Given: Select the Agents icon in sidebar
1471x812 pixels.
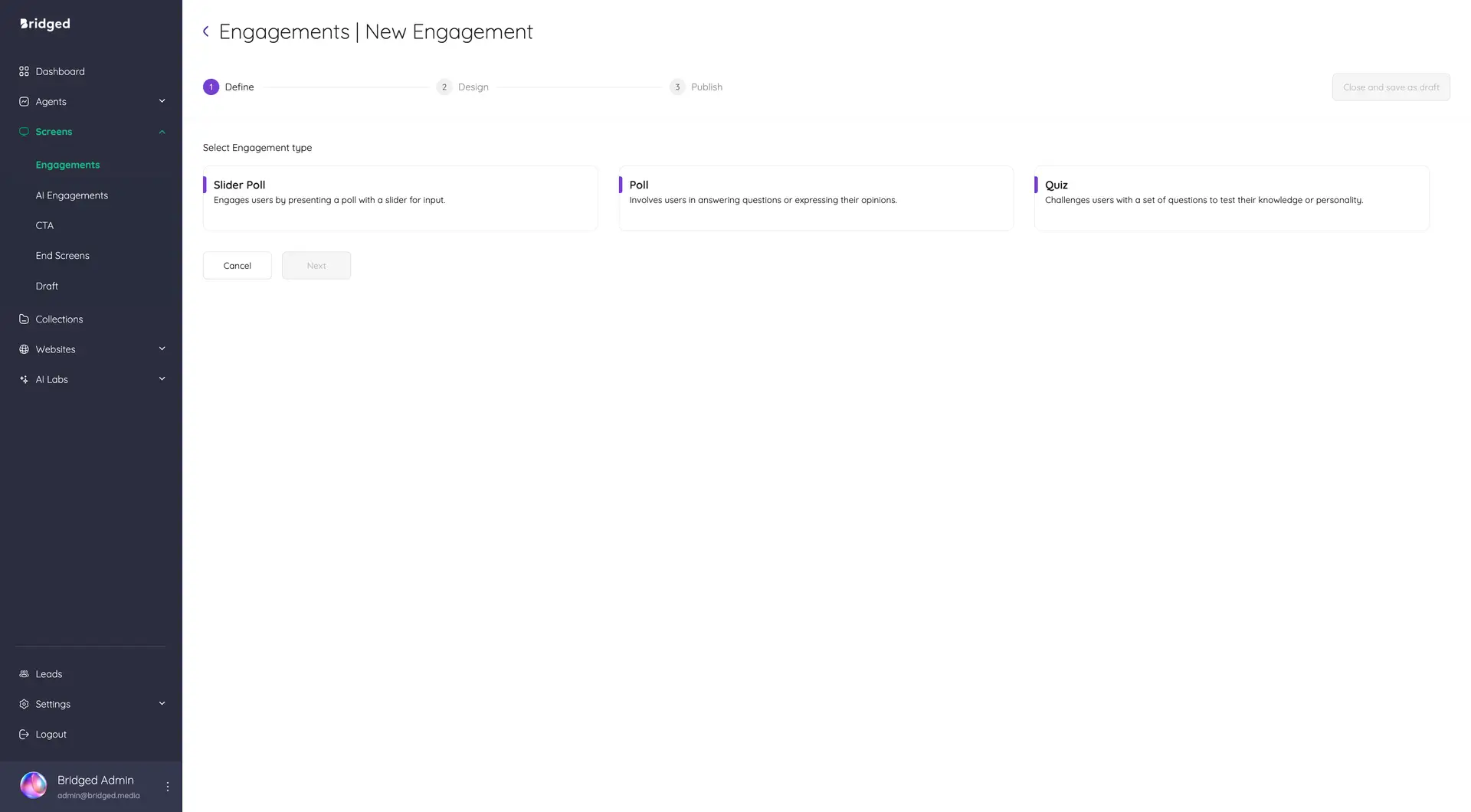Looking at the screenshot, I should coord(24,101).
